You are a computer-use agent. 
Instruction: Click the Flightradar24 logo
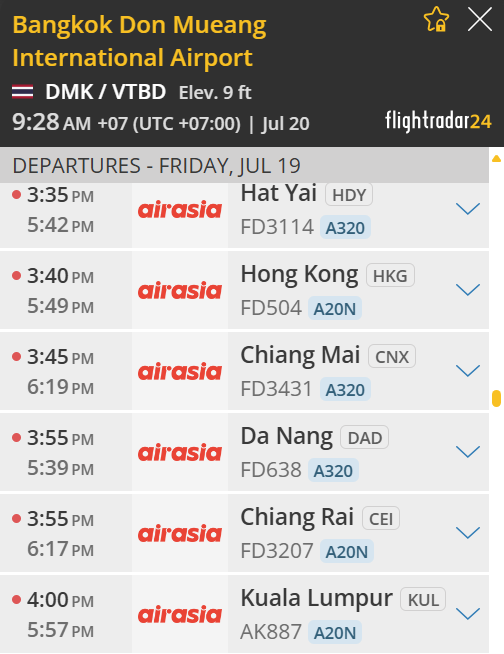coord(438,121)
